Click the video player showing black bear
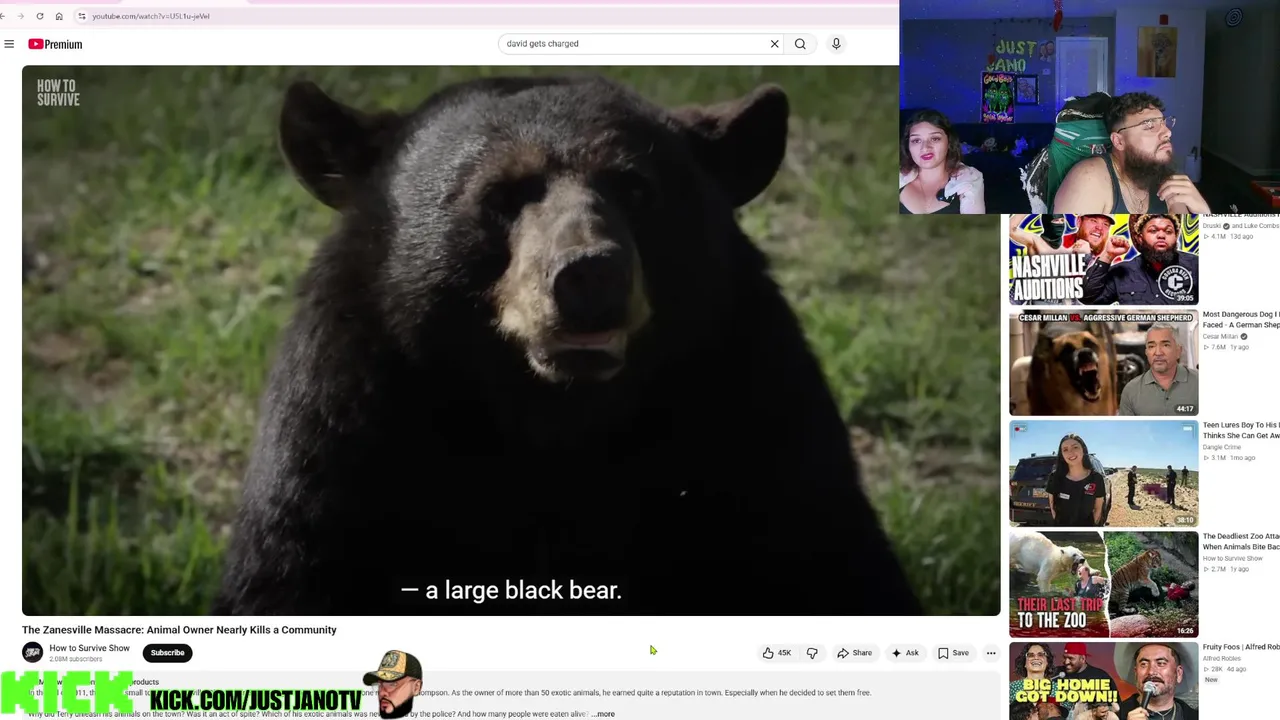This screenshot has width=1280, height=720. [x=511, y=340]
